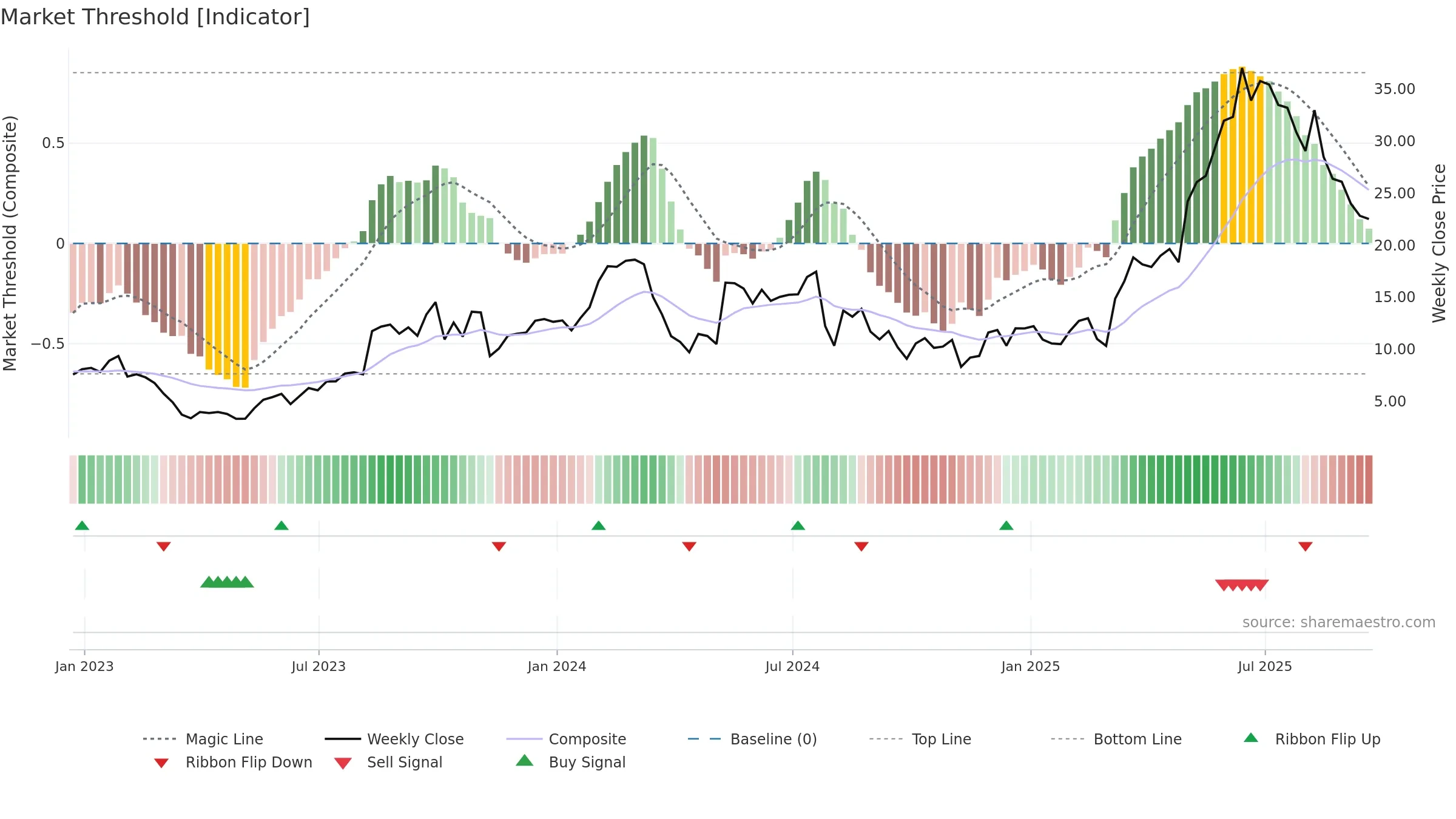1456x819 pixels.
Task: Click the tallest dark green bar near March 2024
Action: pyautogui.click(x=644, y=189)
